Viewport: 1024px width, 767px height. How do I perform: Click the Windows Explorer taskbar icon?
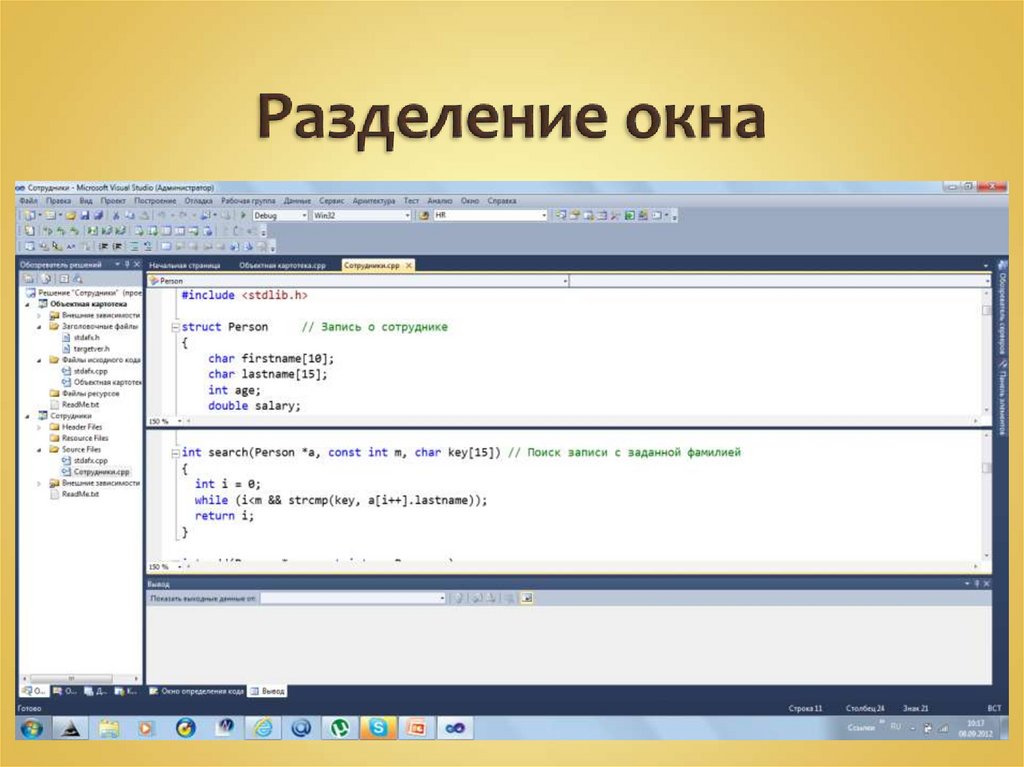click(x=109, y=727)
